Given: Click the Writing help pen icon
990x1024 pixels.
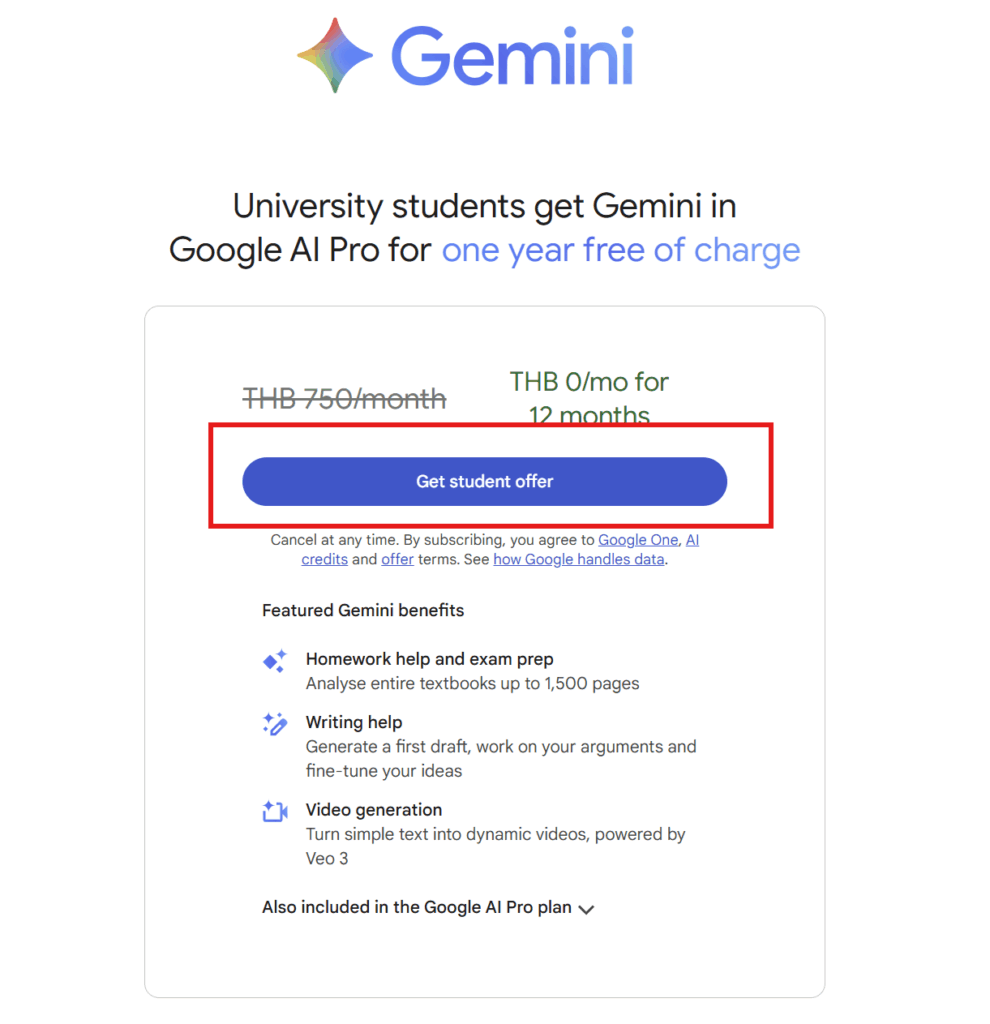Looking at the screenshot, I should (x=274, y=724).
